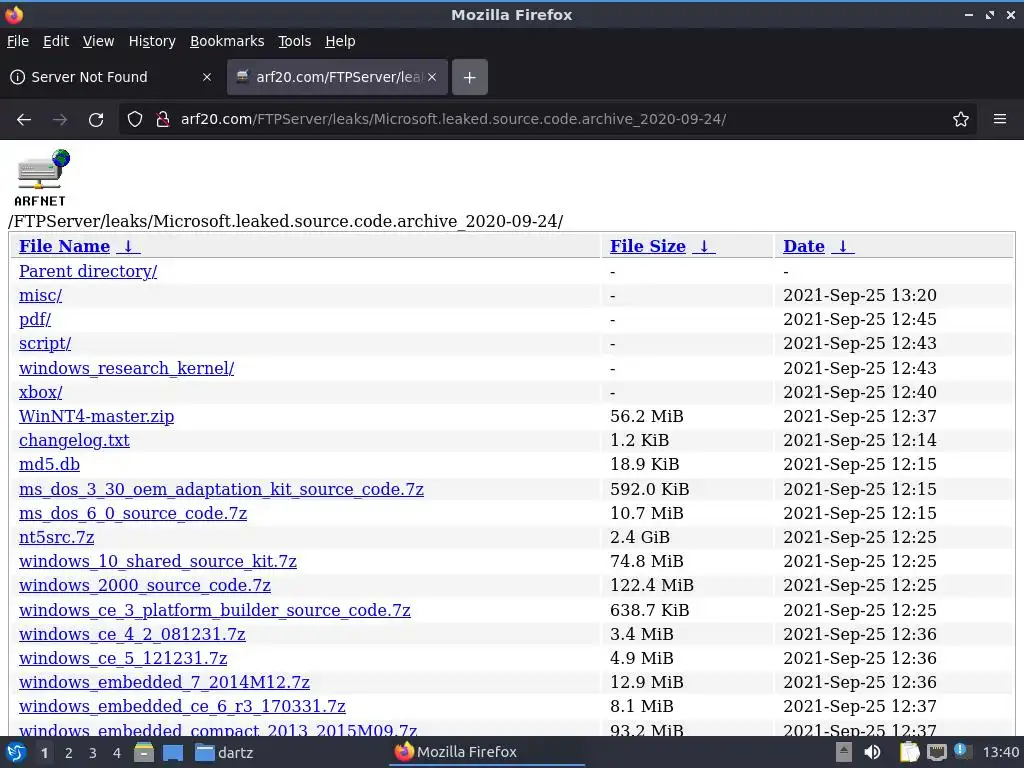Download windows_2000_source_code.7z
The image size is (1024, 768).
pyautogui.click(x=145, y=585)
